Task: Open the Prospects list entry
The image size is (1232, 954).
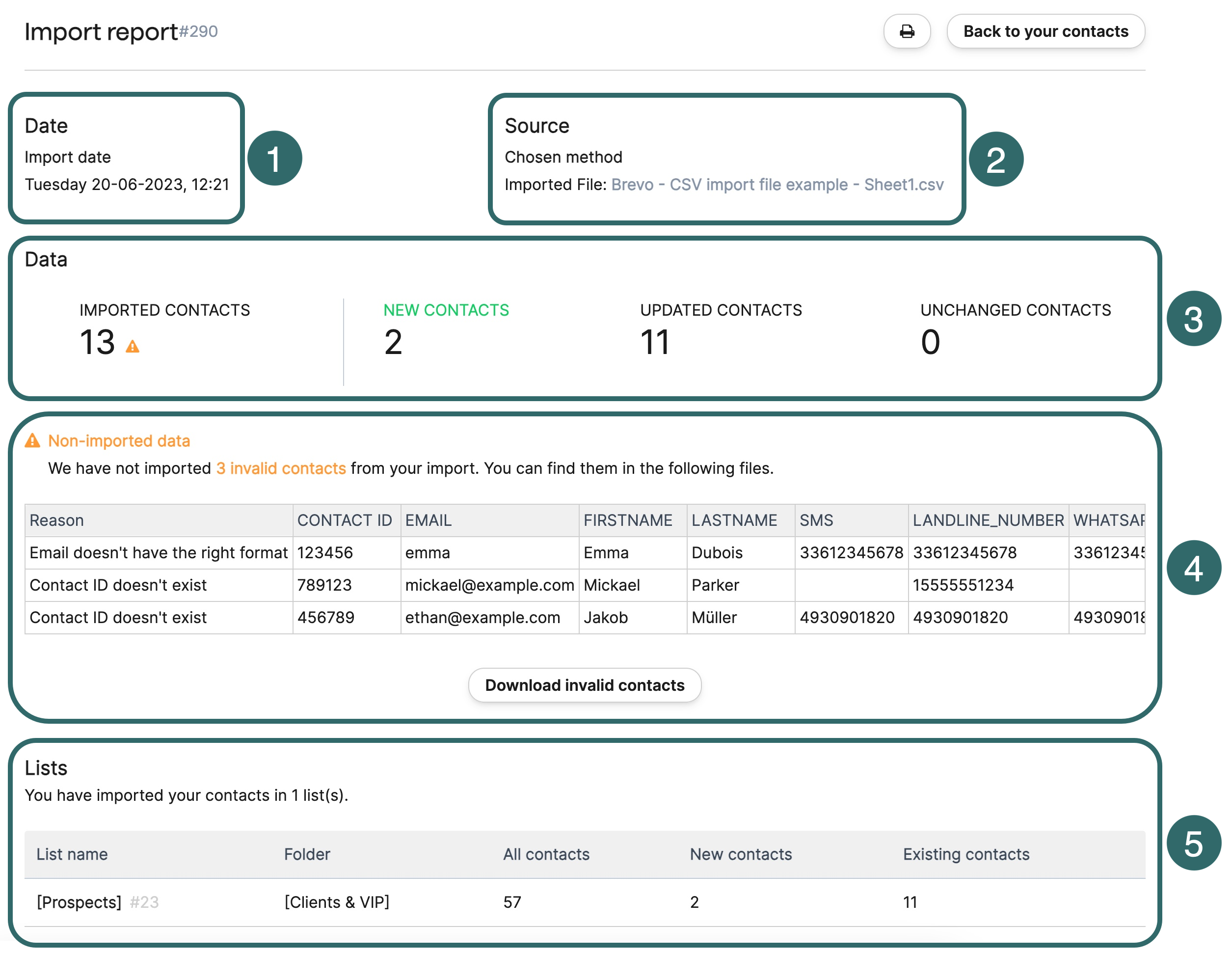Action: pyautogui.click(x=79, y=901)
